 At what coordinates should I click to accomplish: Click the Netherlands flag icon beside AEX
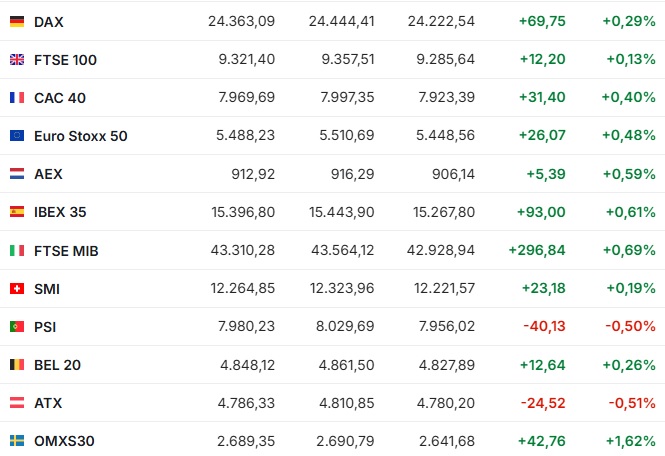(17, 174)
